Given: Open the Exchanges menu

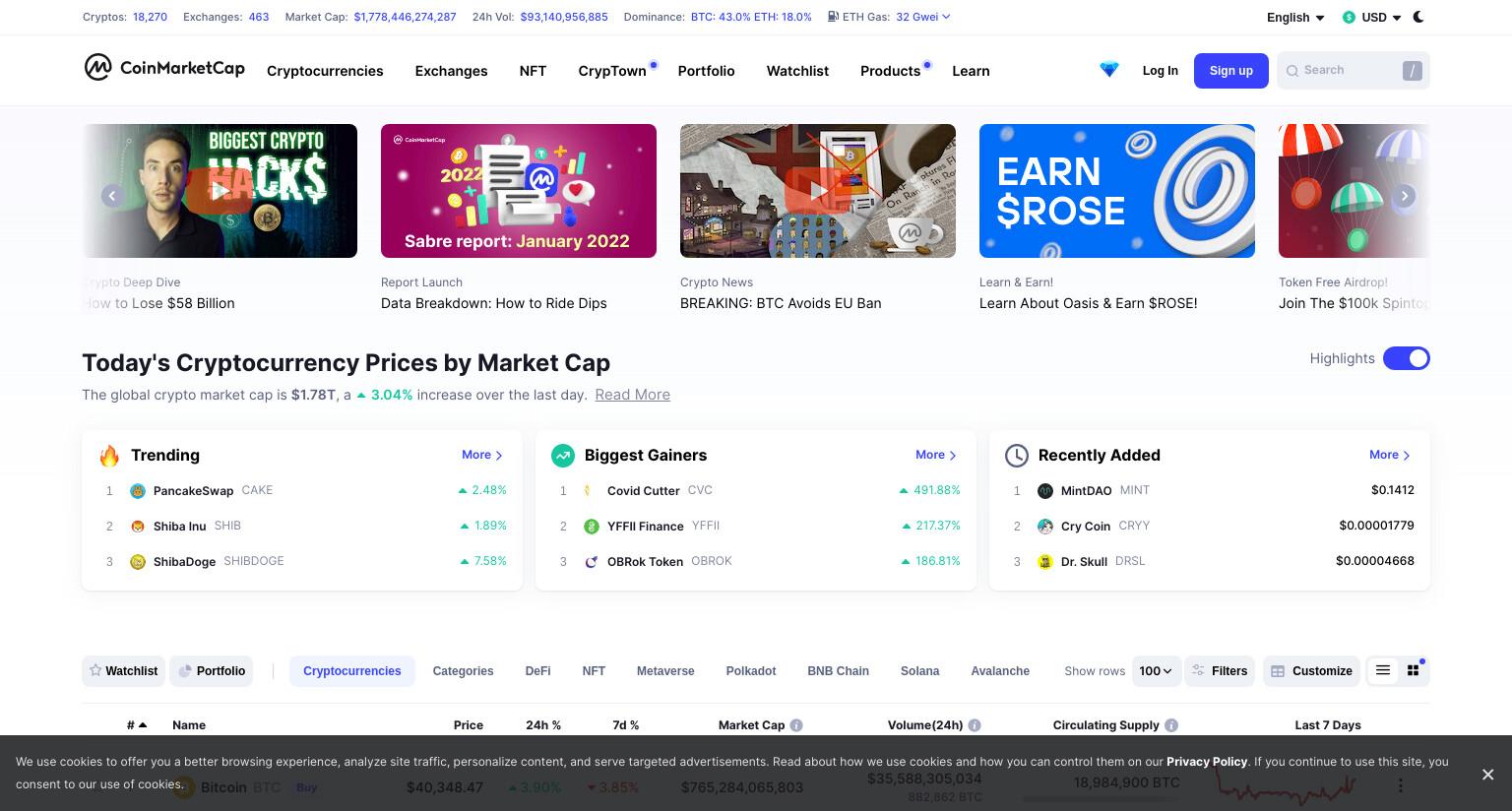Looking at the screenshot, I should (x=451, y=71).
